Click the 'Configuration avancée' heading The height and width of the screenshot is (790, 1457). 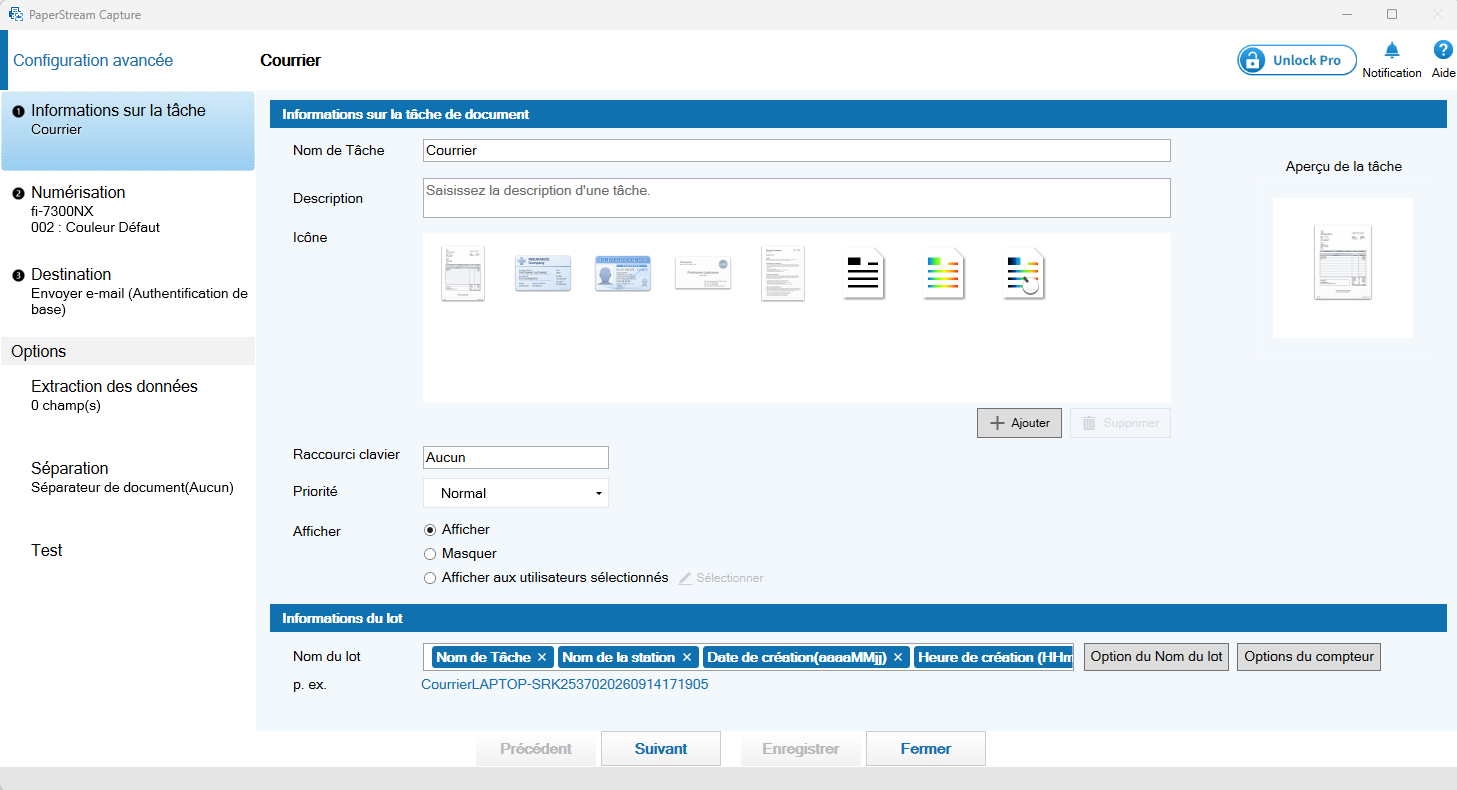pyautogui.click(x=93, y=60)
